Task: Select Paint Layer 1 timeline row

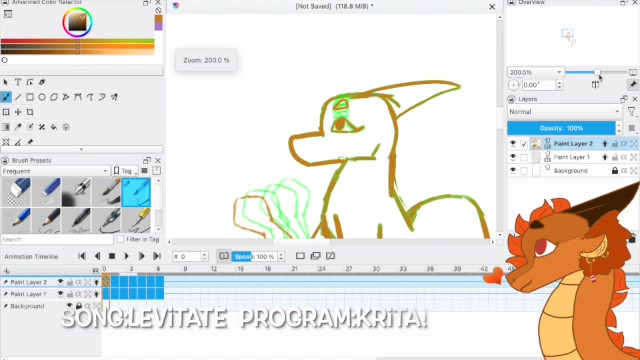Action: 29,294
